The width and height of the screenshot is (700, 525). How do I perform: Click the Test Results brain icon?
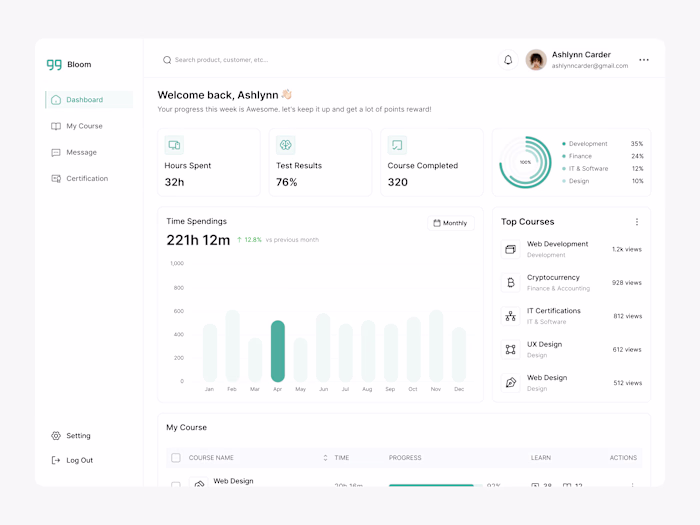(x=286, y=145)
